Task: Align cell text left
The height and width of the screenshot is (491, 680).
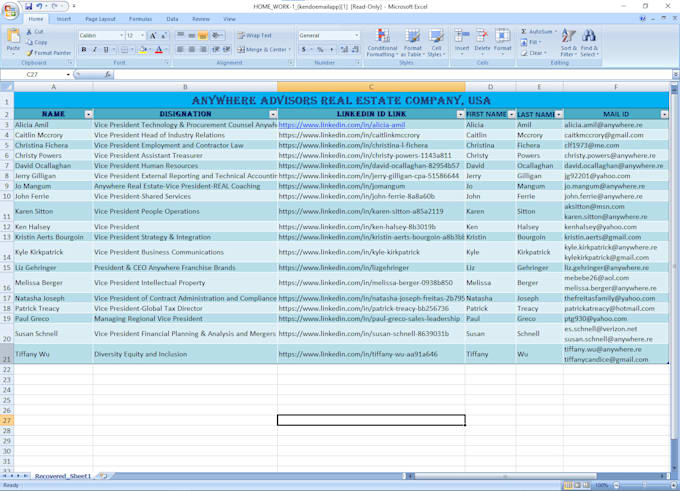Action: pos(180,50)
